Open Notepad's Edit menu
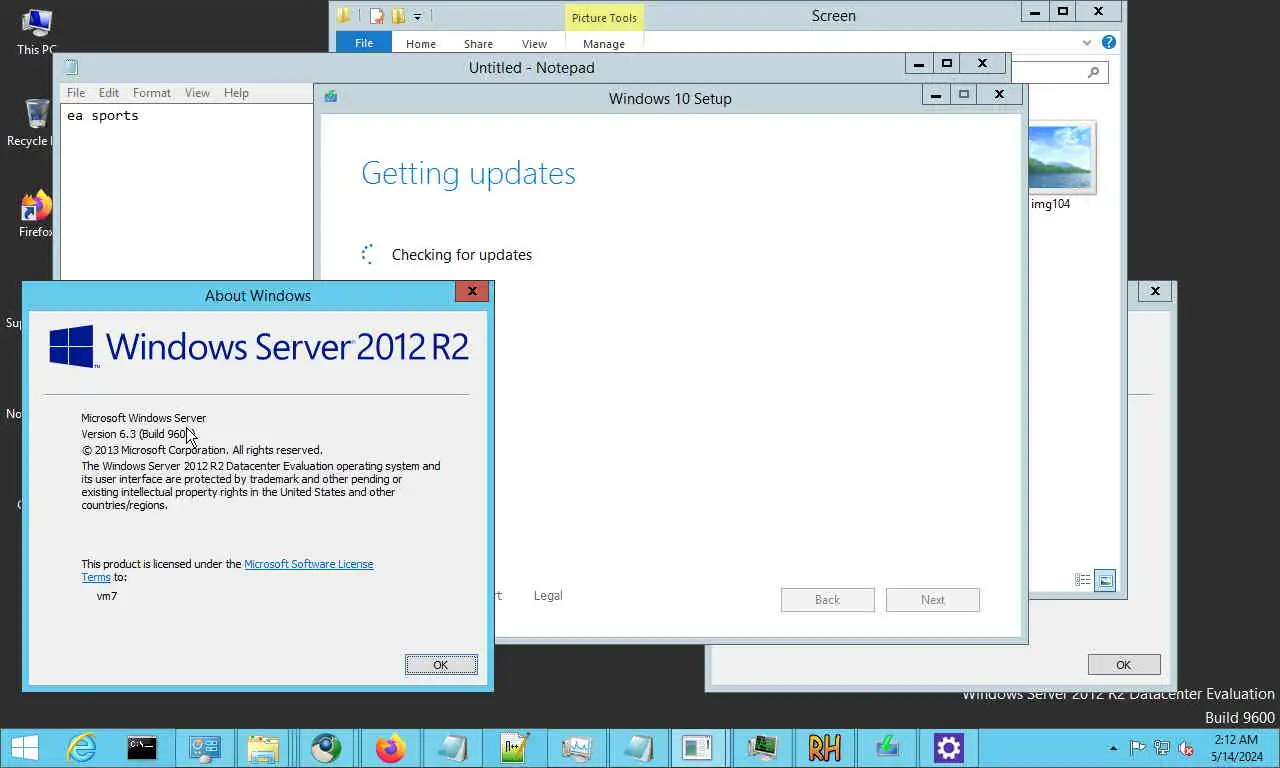1280x768 pixels. [x=109, y=93]
